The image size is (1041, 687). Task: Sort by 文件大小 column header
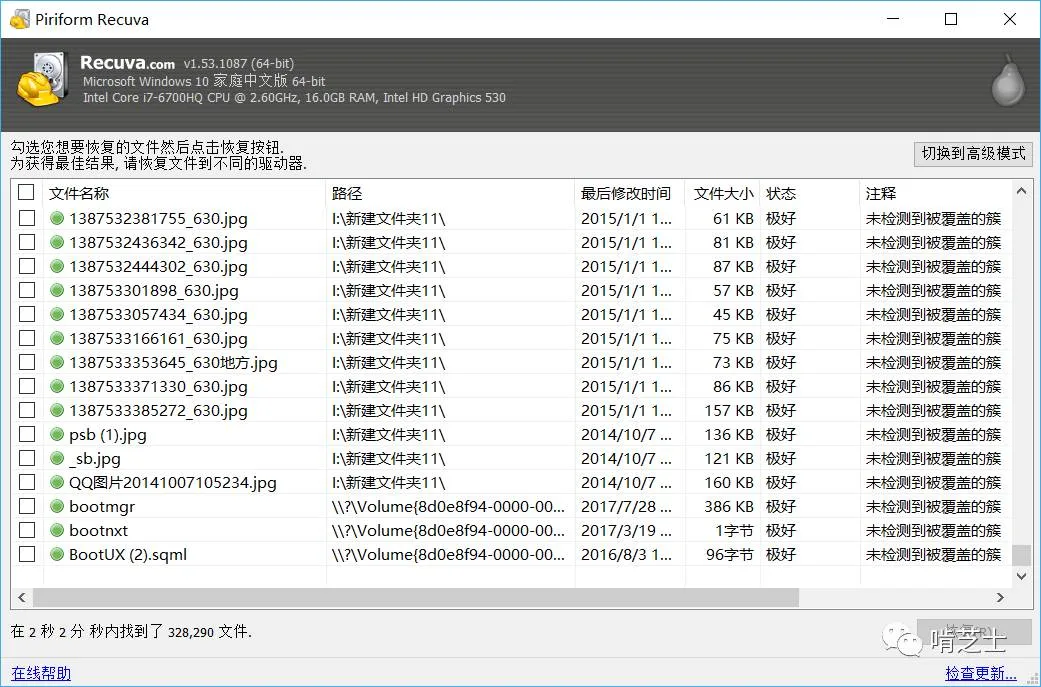coord(722,193)
